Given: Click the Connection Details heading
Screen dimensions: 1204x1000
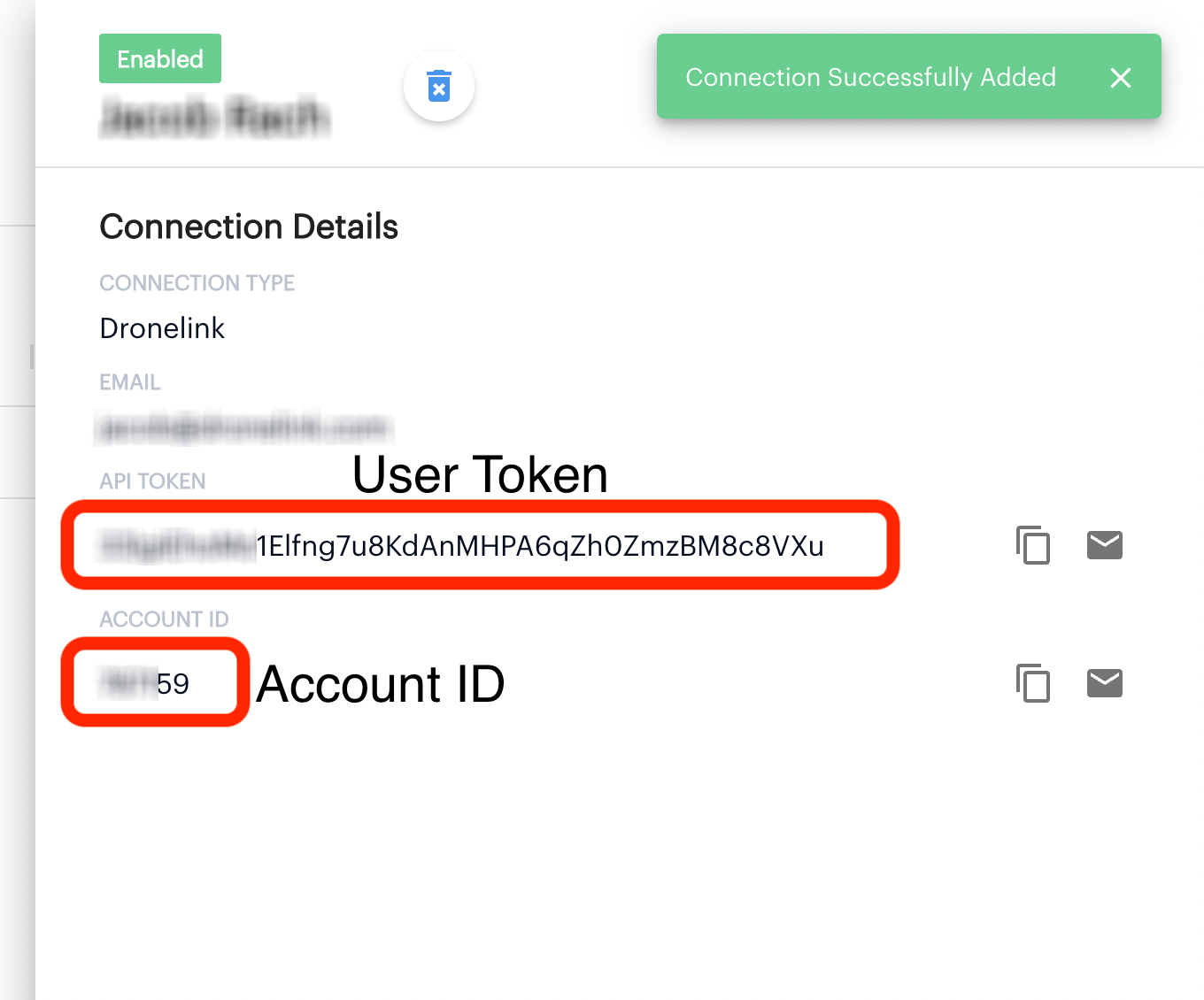Looking at the screenshot, I should (249, 227).
